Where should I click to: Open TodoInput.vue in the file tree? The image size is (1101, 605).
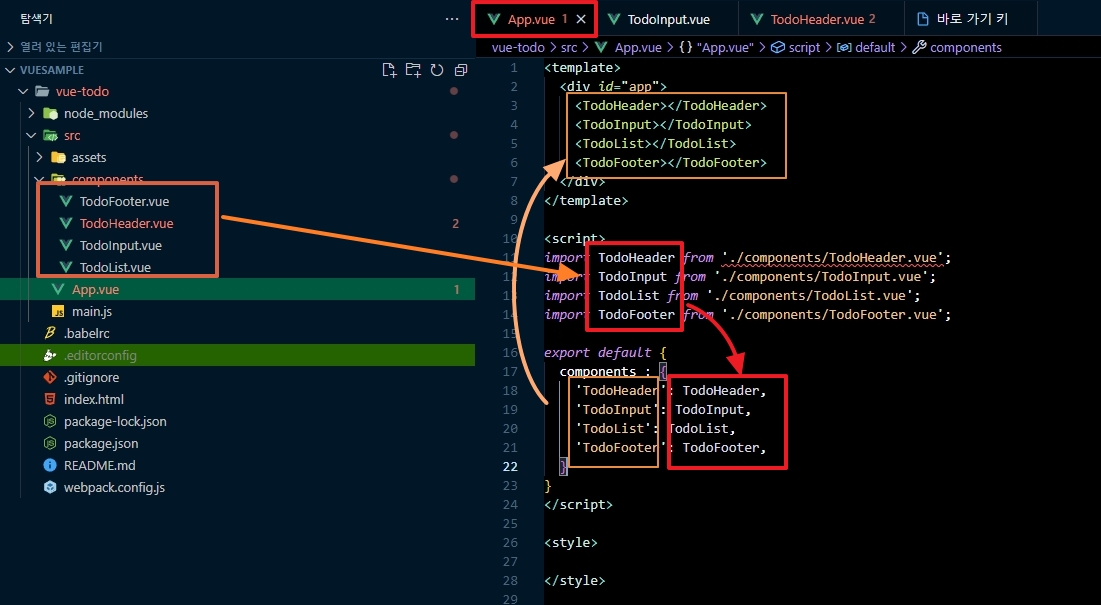tap(121, 245)
